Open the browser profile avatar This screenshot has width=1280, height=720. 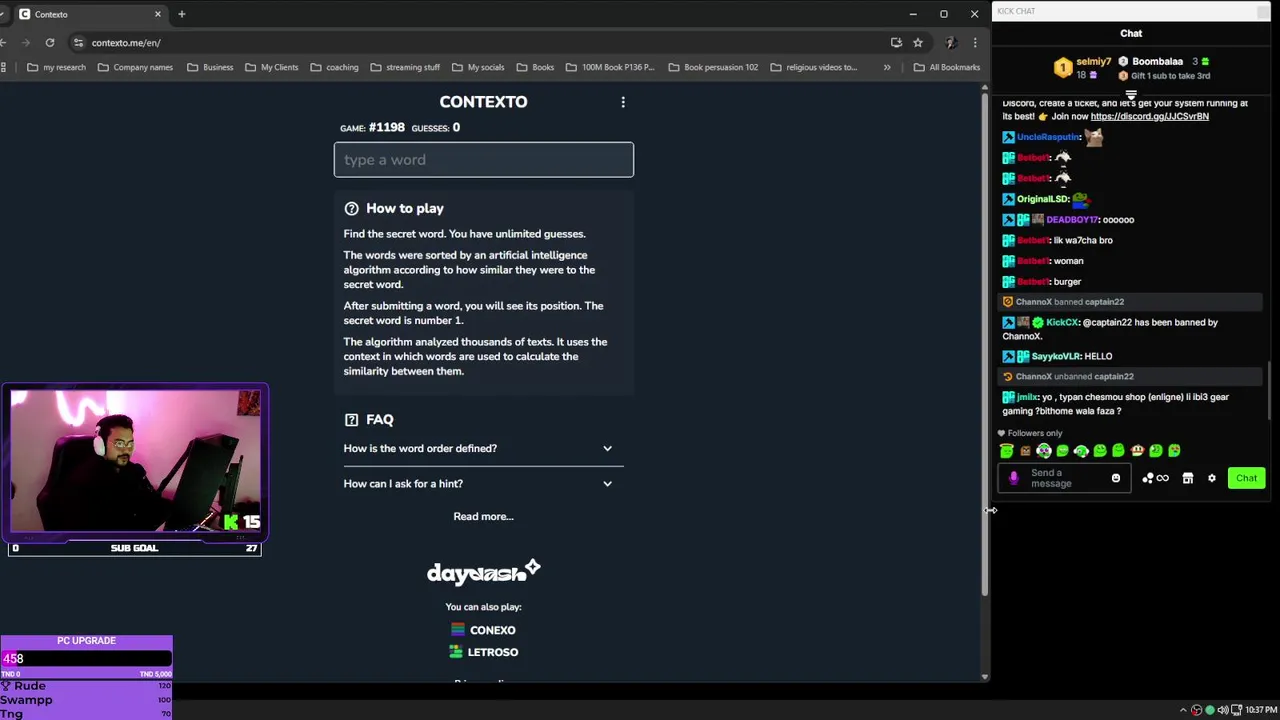coord(951,42)
